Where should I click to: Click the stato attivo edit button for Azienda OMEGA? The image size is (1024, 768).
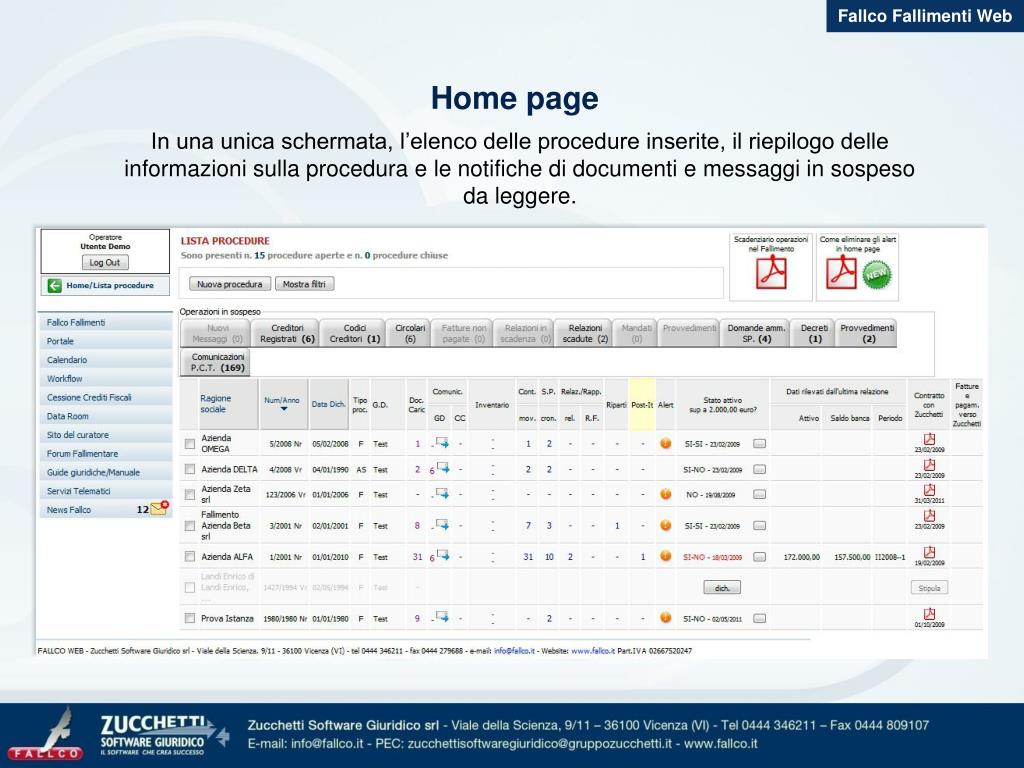point(759,444)
